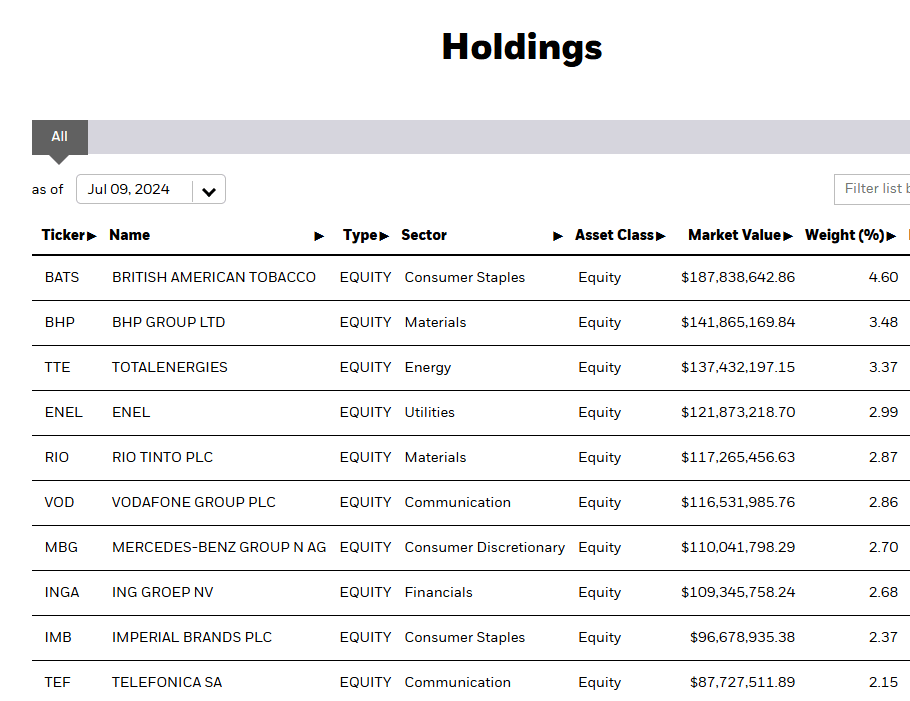
Task: Select the Holdings page heading
Action: (x=521, y=47)
